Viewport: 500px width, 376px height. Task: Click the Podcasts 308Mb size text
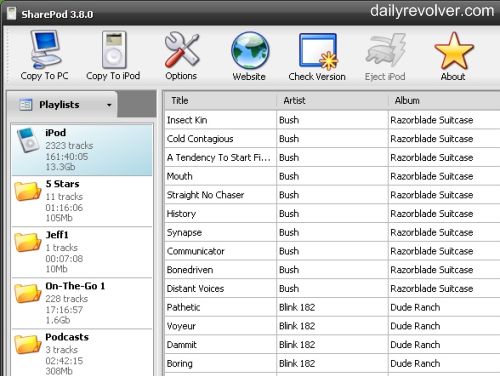click(59, 371)
